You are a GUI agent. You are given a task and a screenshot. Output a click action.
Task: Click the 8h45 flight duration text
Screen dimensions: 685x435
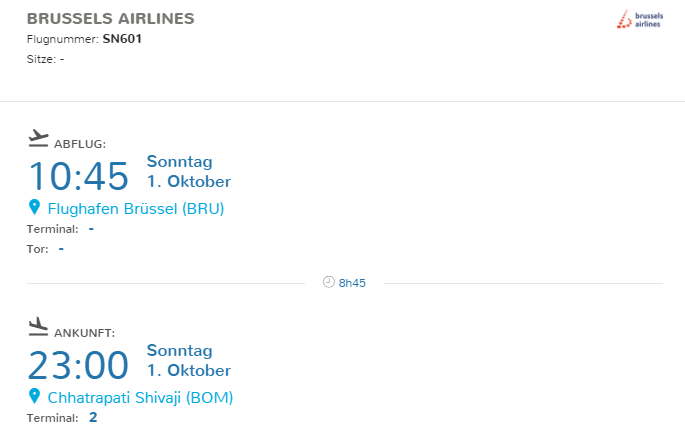click(x=352, y=283)
